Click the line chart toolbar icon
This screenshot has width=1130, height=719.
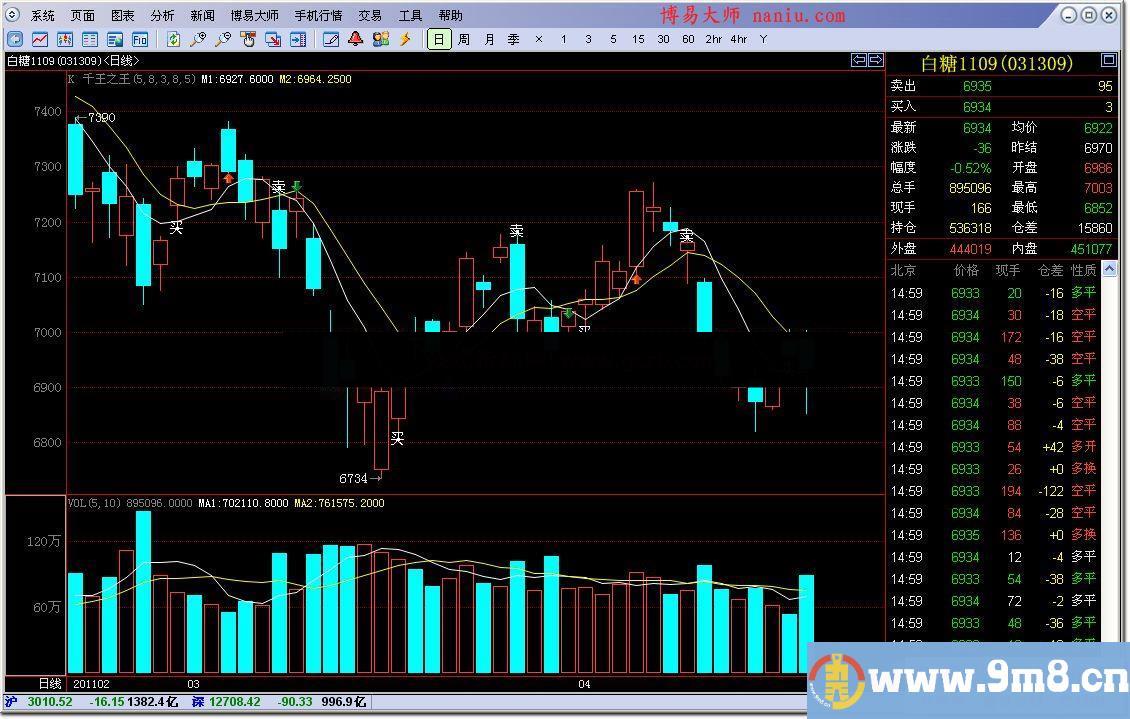[x=40, y=39]
